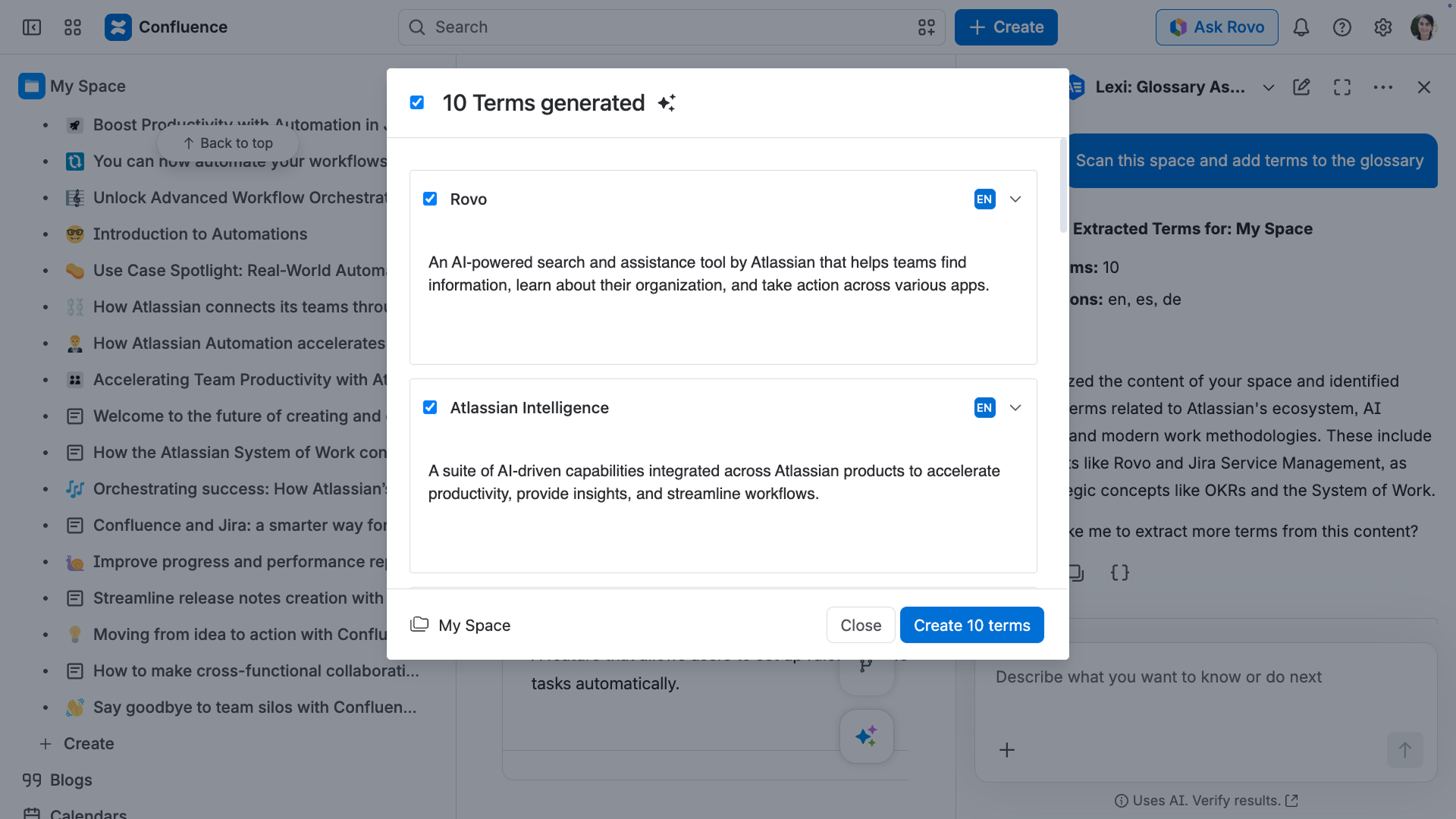Click My Space label in dialog footer

pos(475,626)
